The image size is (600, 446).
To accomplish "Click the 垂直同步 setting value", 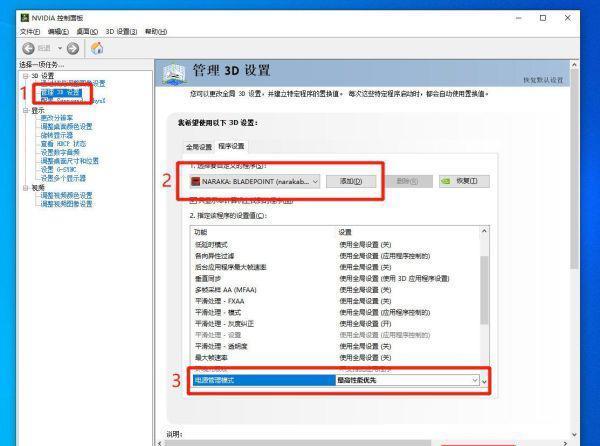I will 395,278.
